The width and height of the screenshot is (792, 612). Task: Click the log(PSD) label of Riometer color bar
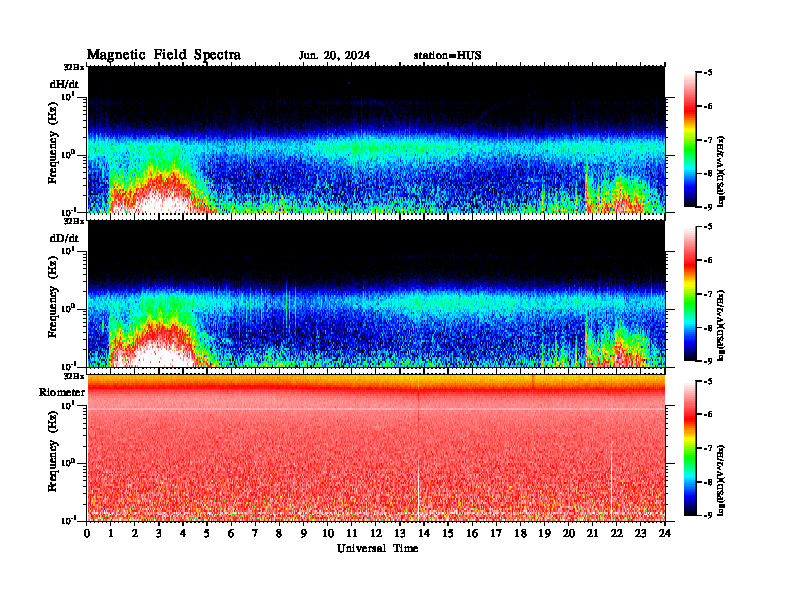(x=721, y=480)
